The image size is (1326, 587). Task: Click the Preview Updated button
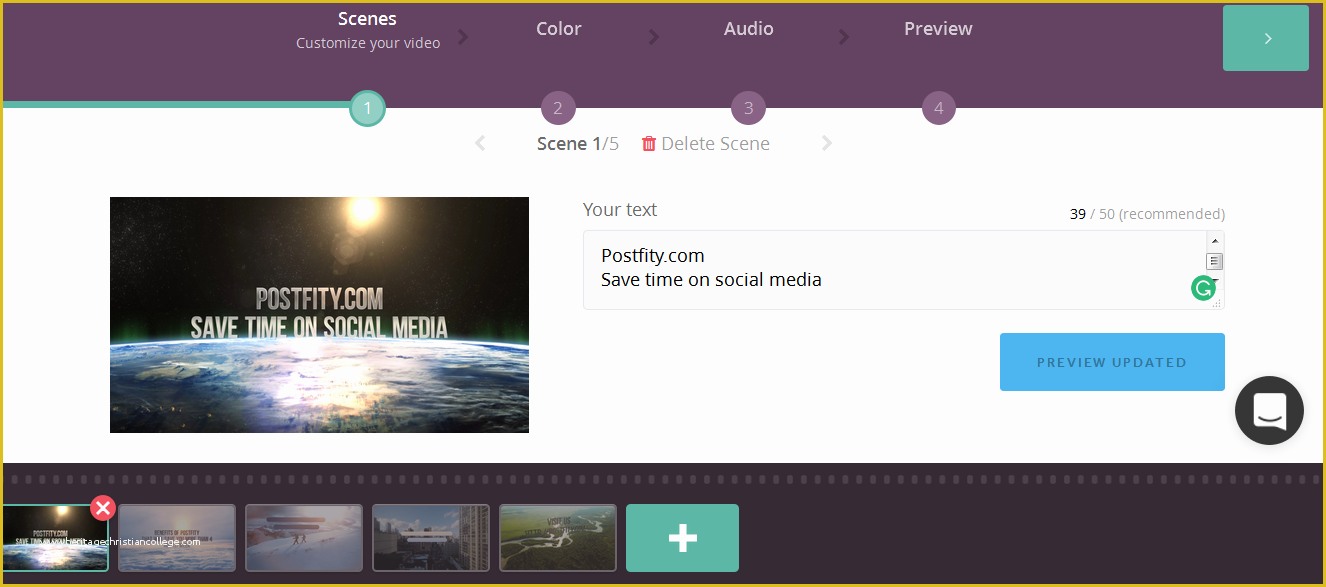point(1112,362)
